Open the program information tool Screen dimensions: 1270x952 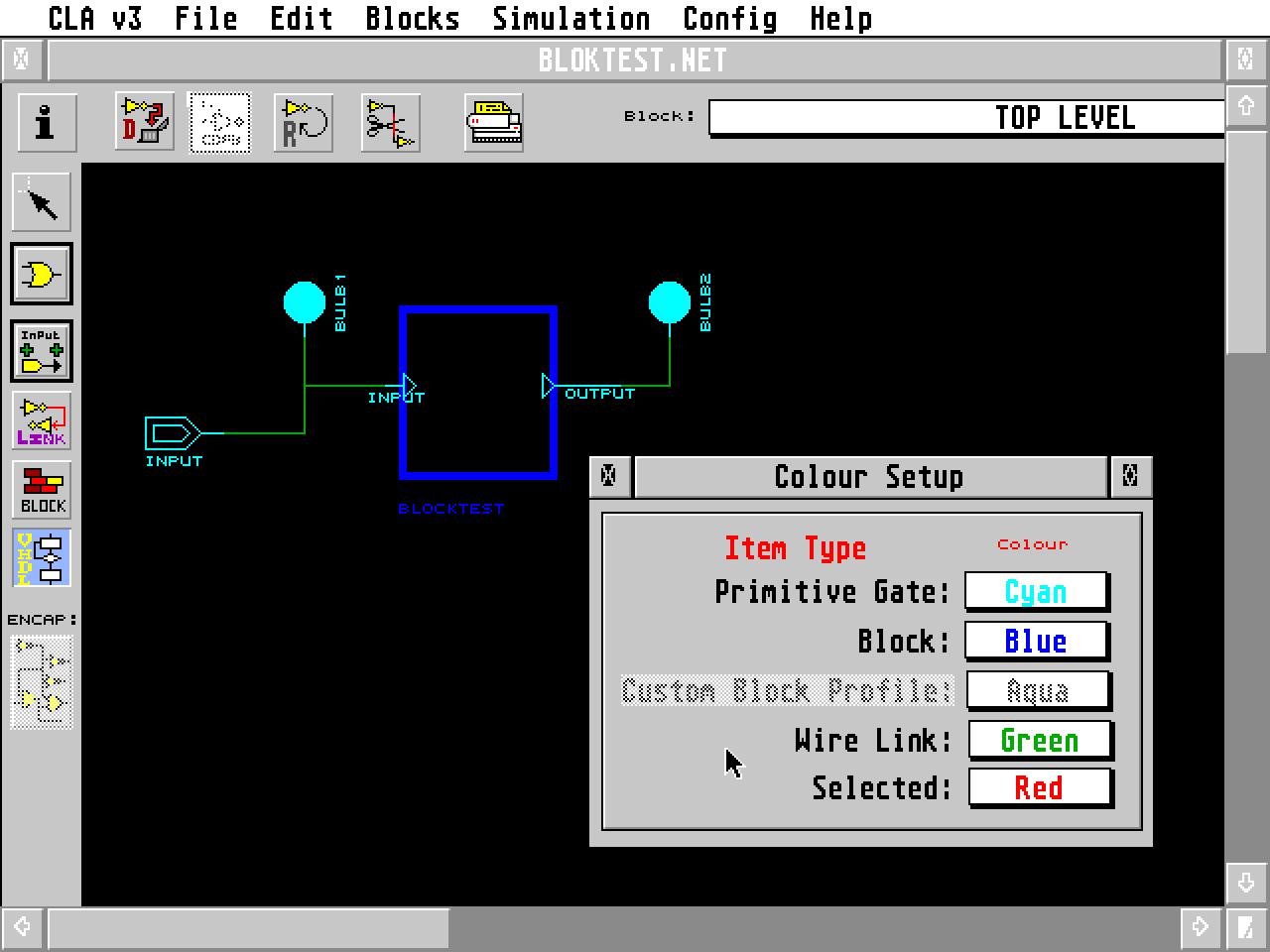45,121
